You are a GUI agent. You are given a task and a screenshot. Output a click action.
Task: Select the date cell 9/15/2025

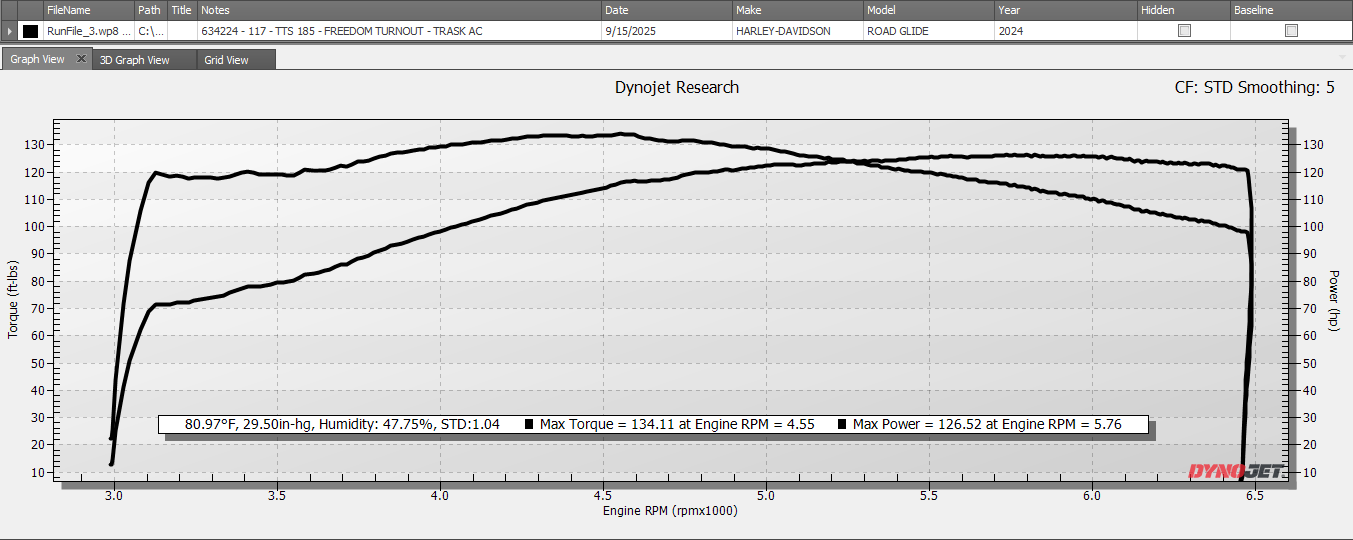(666, 31)
